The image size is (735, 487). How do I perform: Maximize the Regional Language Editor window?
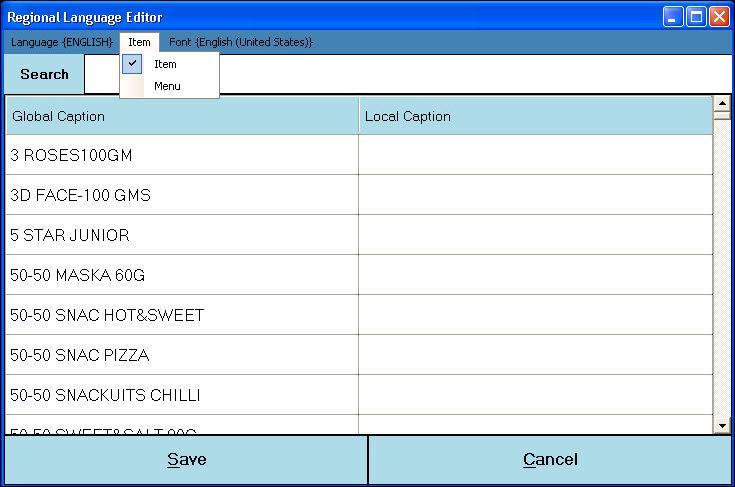[x=696, y=17]
